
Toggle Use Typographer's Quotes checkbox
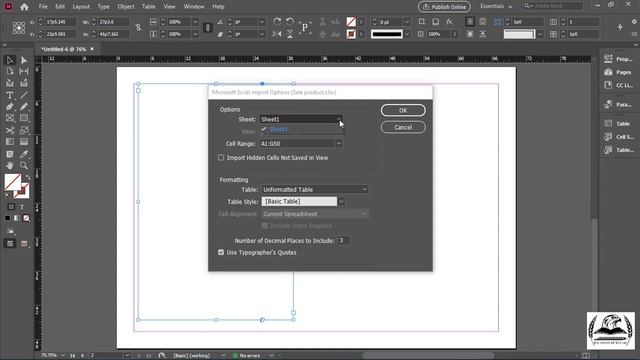pyautogui.click(x=221, y=252)
